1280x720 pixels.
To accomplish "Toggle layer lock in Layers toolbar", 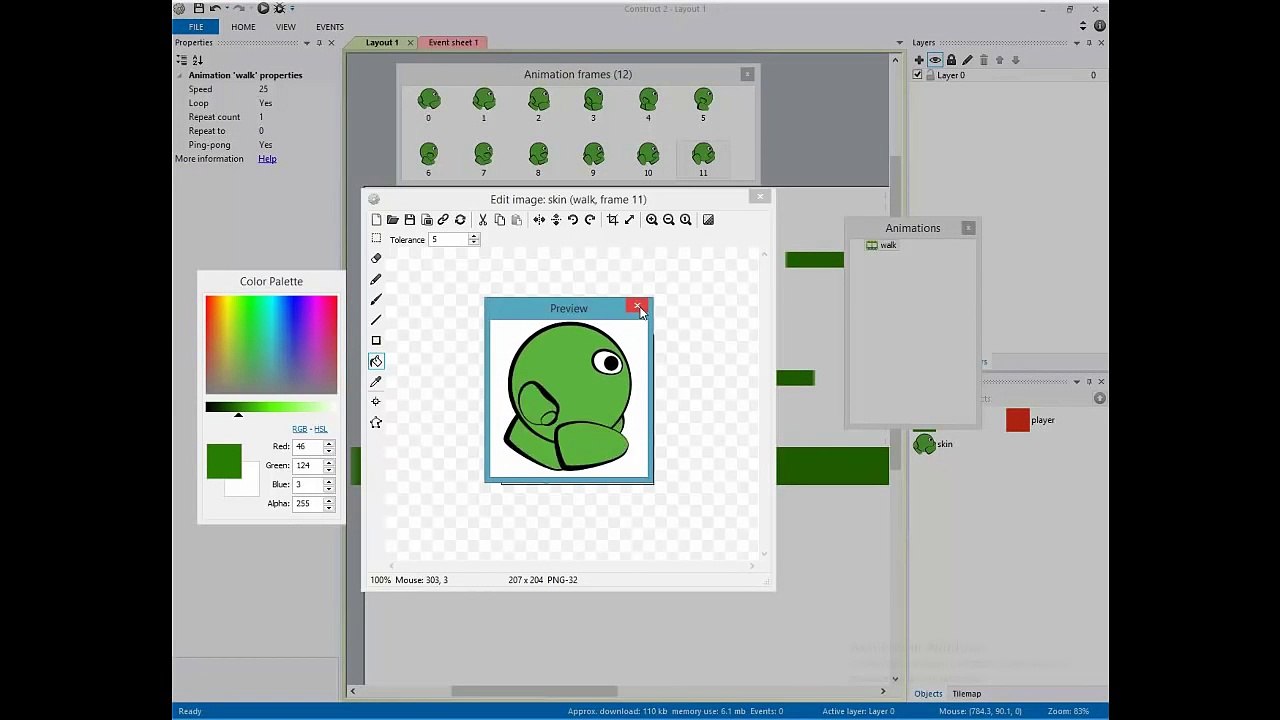I will coord(951,60).
